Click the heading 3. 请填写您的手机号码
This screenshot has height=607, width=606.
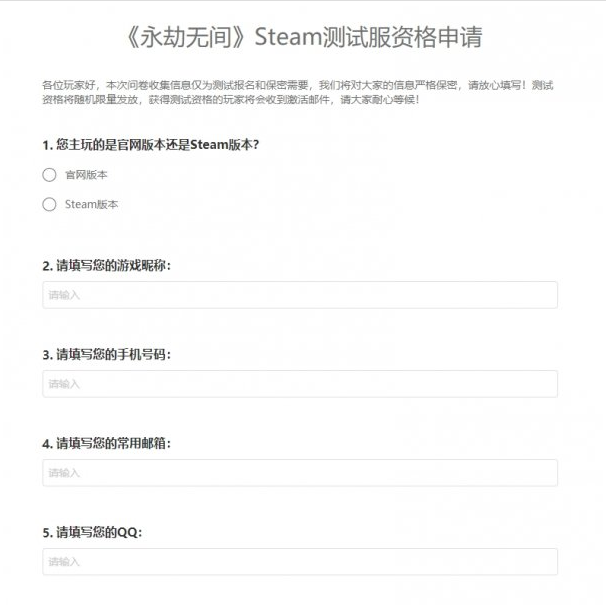[x=106, y=355]
